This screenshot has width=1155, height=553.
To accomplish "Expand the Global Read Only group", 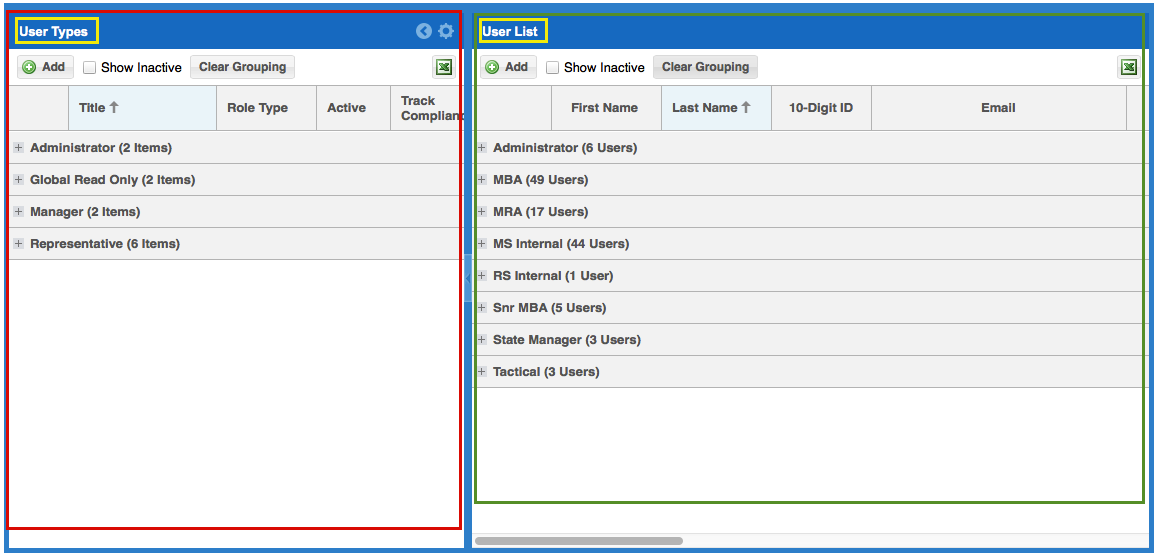I will tap(19, 180).
